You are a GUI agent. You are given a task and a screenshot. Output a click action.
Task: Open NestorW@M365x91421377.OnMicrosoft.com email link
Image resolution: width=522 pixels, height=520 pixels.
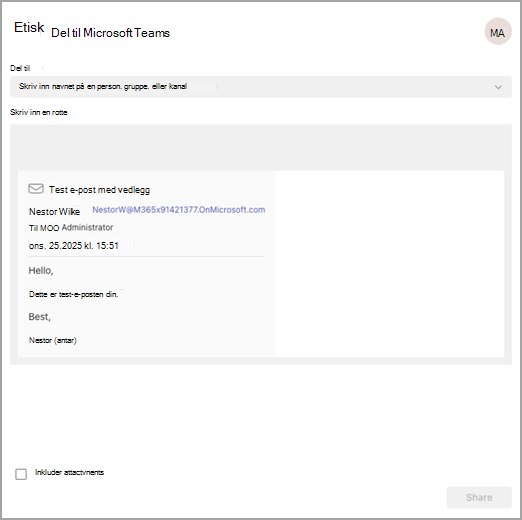click(x=179, y=210)
